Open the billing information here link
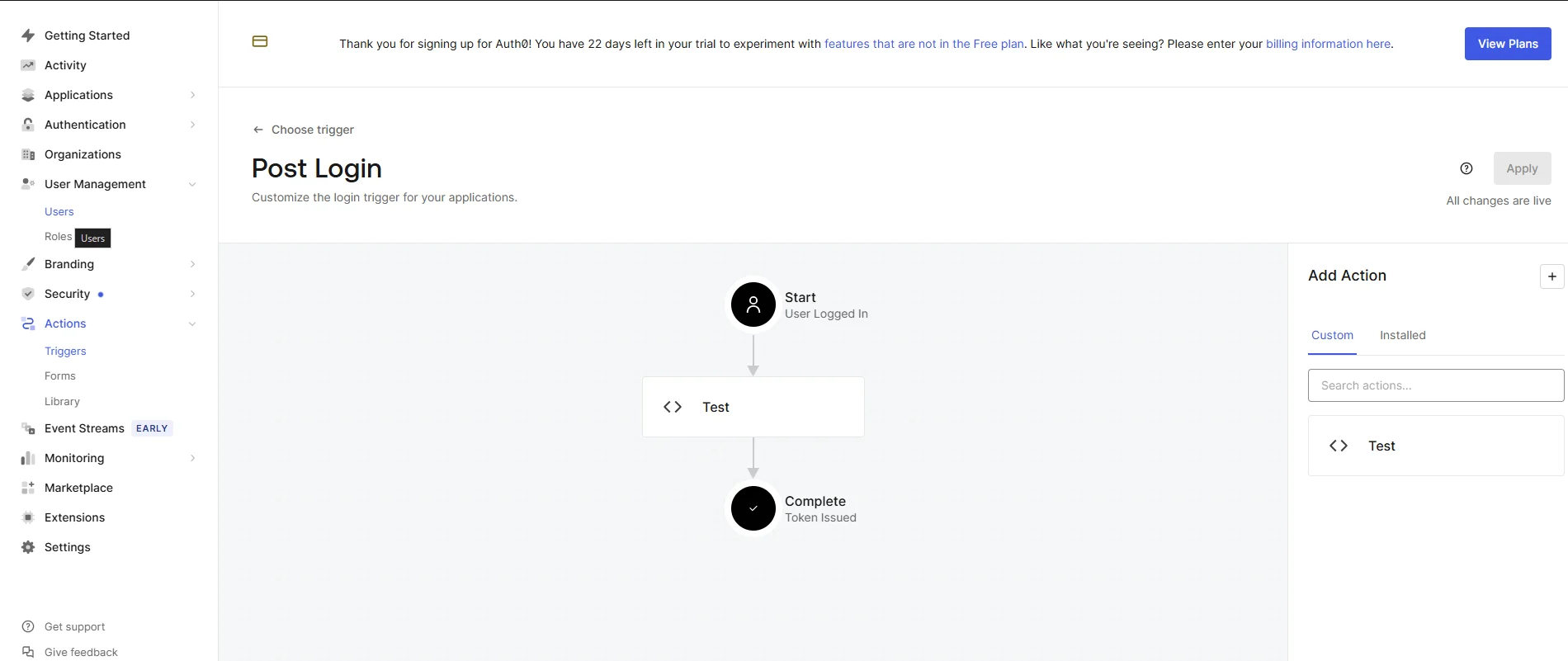Screen dimensions: 1568x661 tap(1328, 44)
